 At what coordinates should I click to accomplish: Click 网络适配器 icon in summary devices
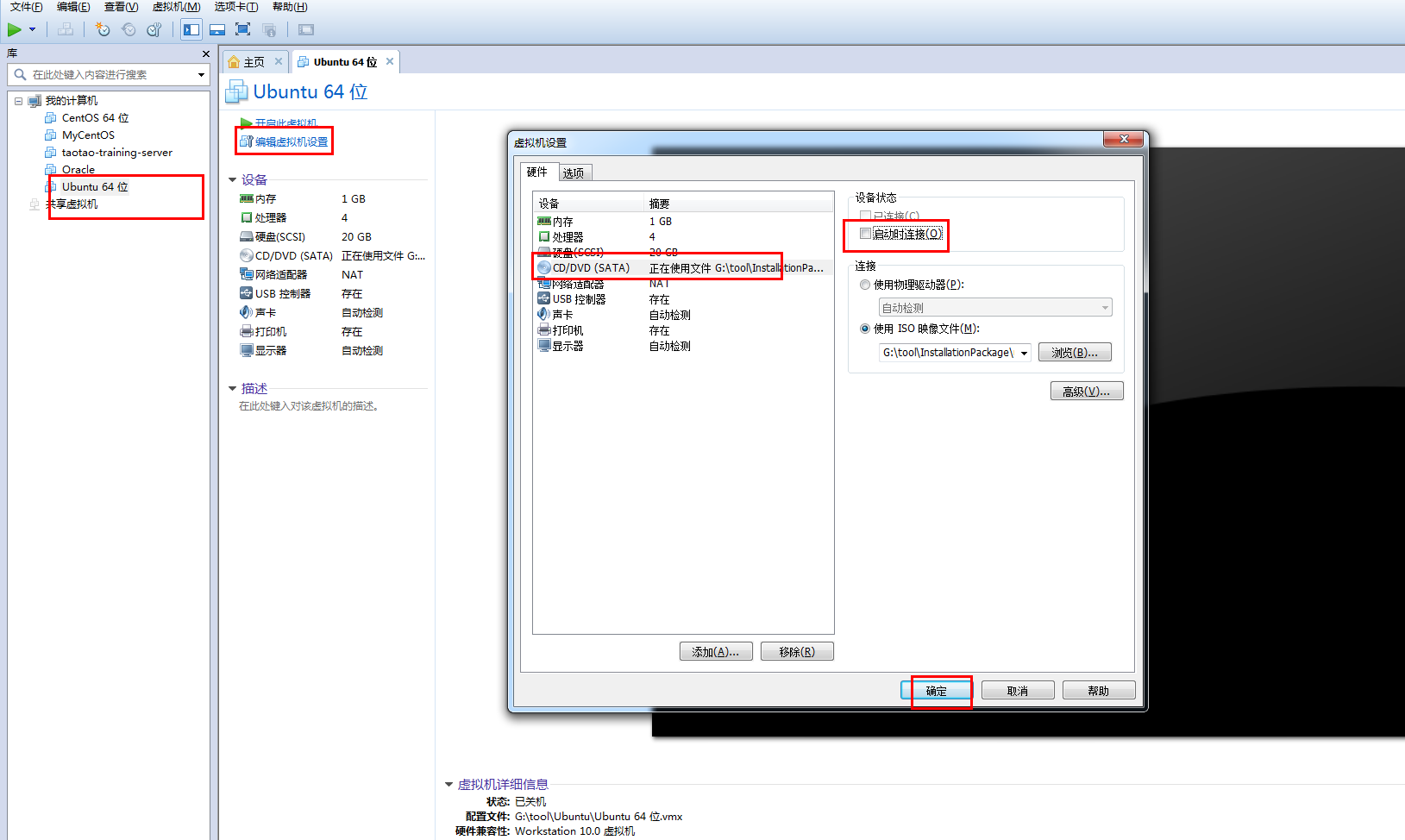pyautogui.click(x=247, y=275)
